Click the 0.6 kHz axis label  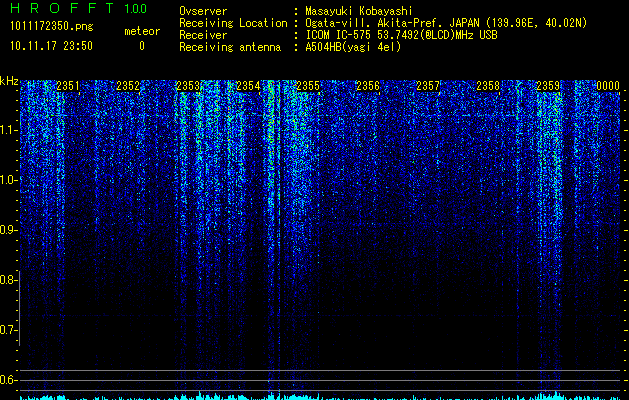point(7,380)
